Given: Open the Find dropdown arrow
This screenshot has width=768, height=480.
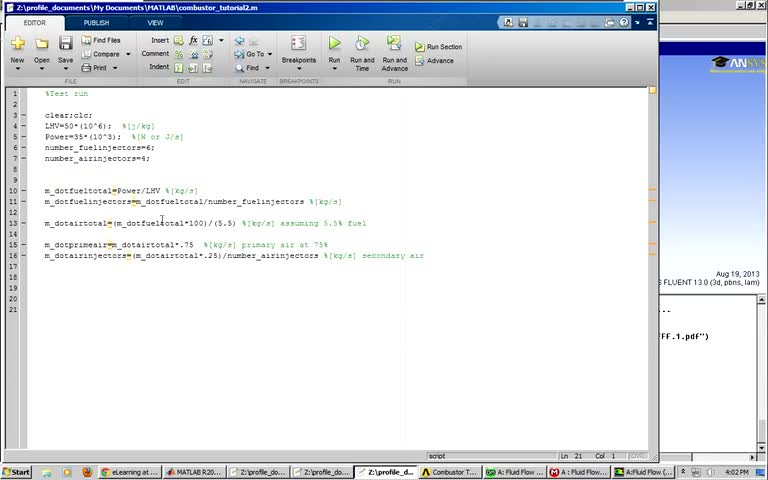Looking at the screenshot, I should pos(267,68).
